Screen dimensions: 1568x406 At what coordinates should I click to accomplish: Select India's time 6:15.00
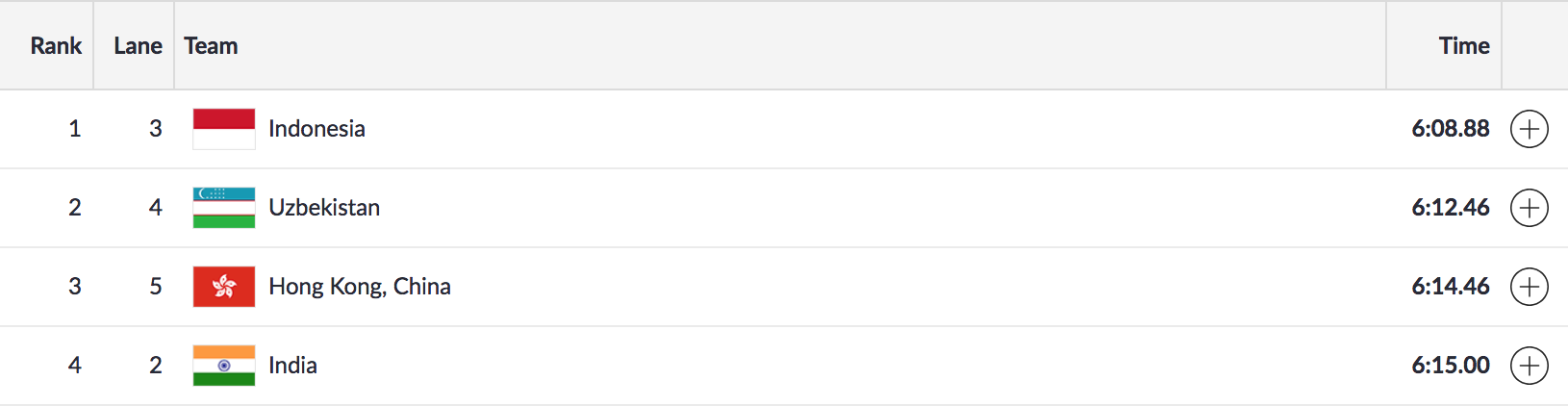click(x=1450, y=366)
